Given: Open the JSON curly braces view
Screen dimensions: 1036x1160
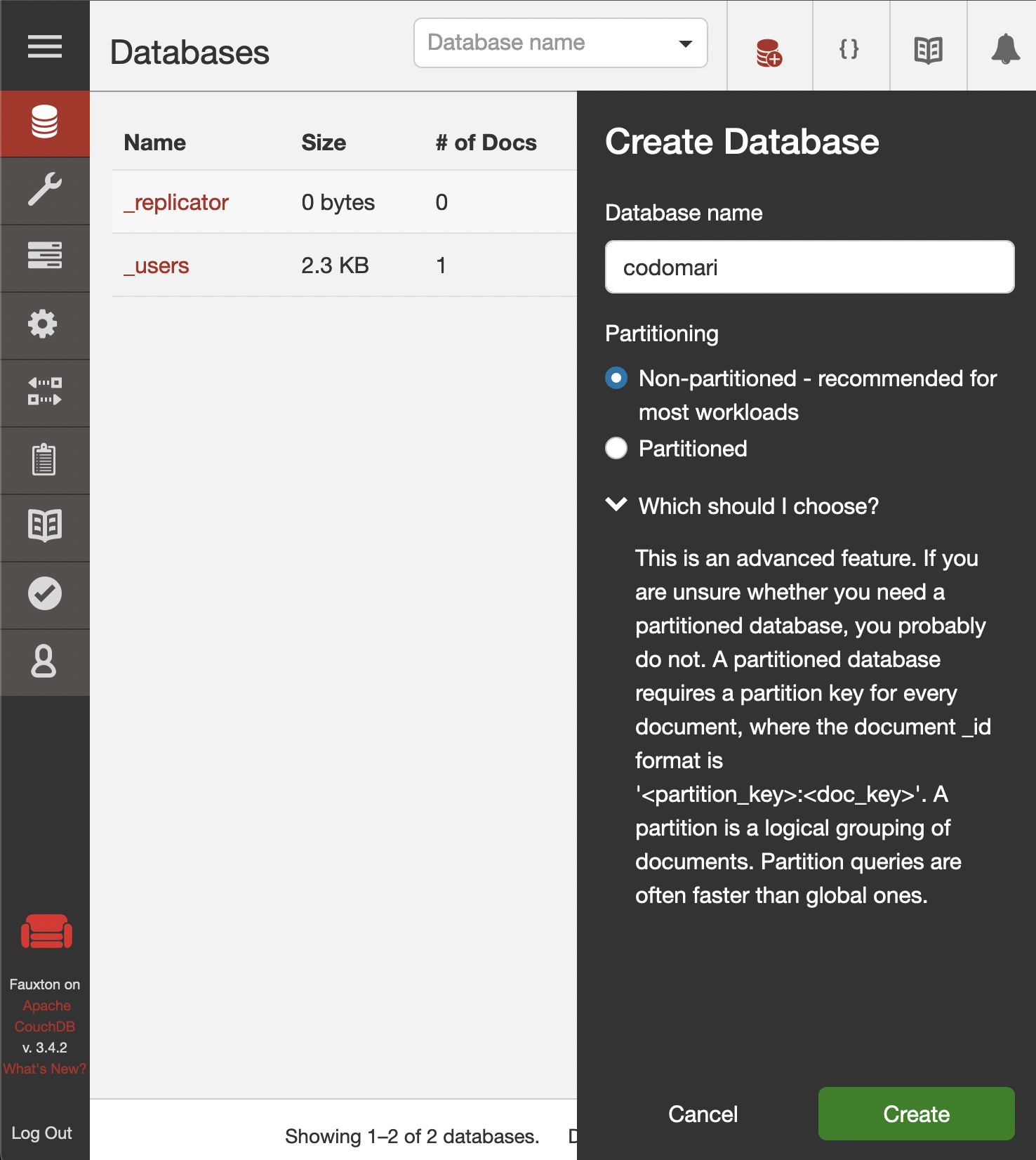Looking at the screenshot, I should pyautogui.click(x=849, y=49).
